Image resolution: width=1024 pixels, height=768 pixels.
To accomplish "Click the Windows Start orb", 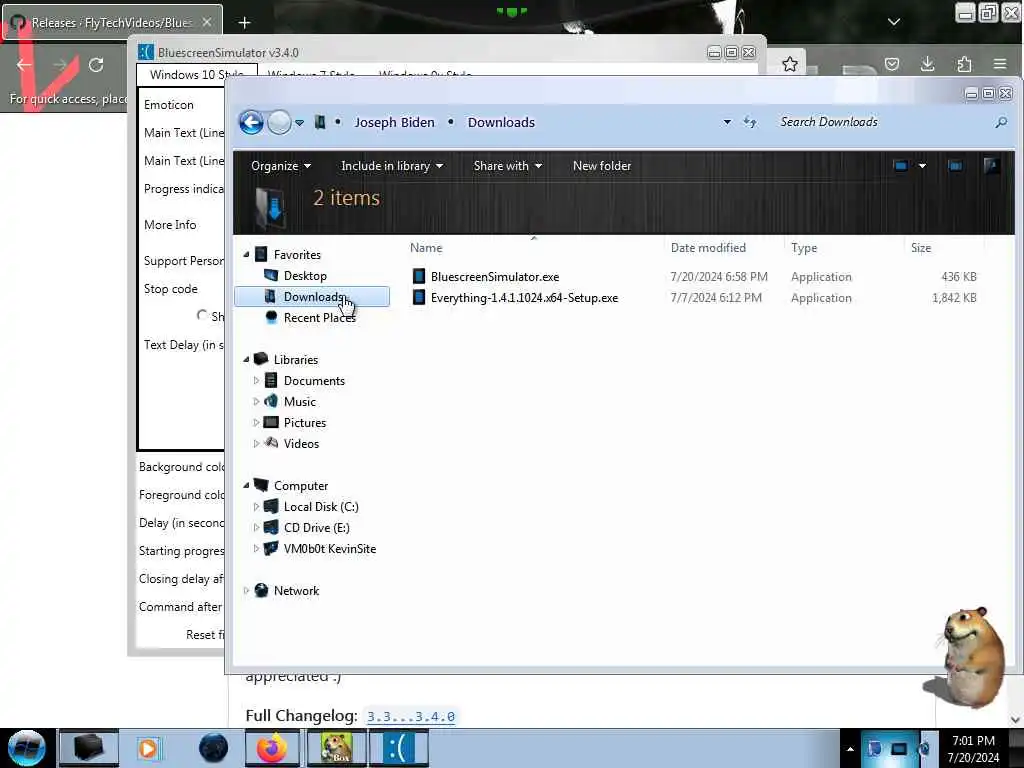I will coord(26,748).
